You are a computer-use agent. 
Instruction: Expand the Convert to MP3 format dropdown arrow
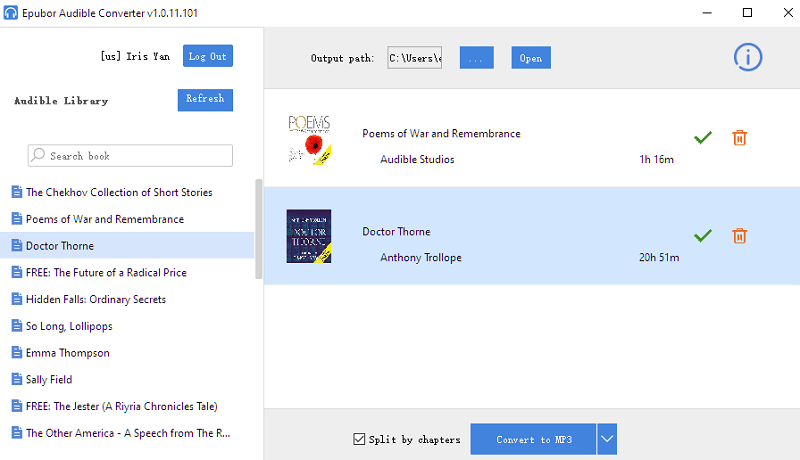[x=607, y=439]
